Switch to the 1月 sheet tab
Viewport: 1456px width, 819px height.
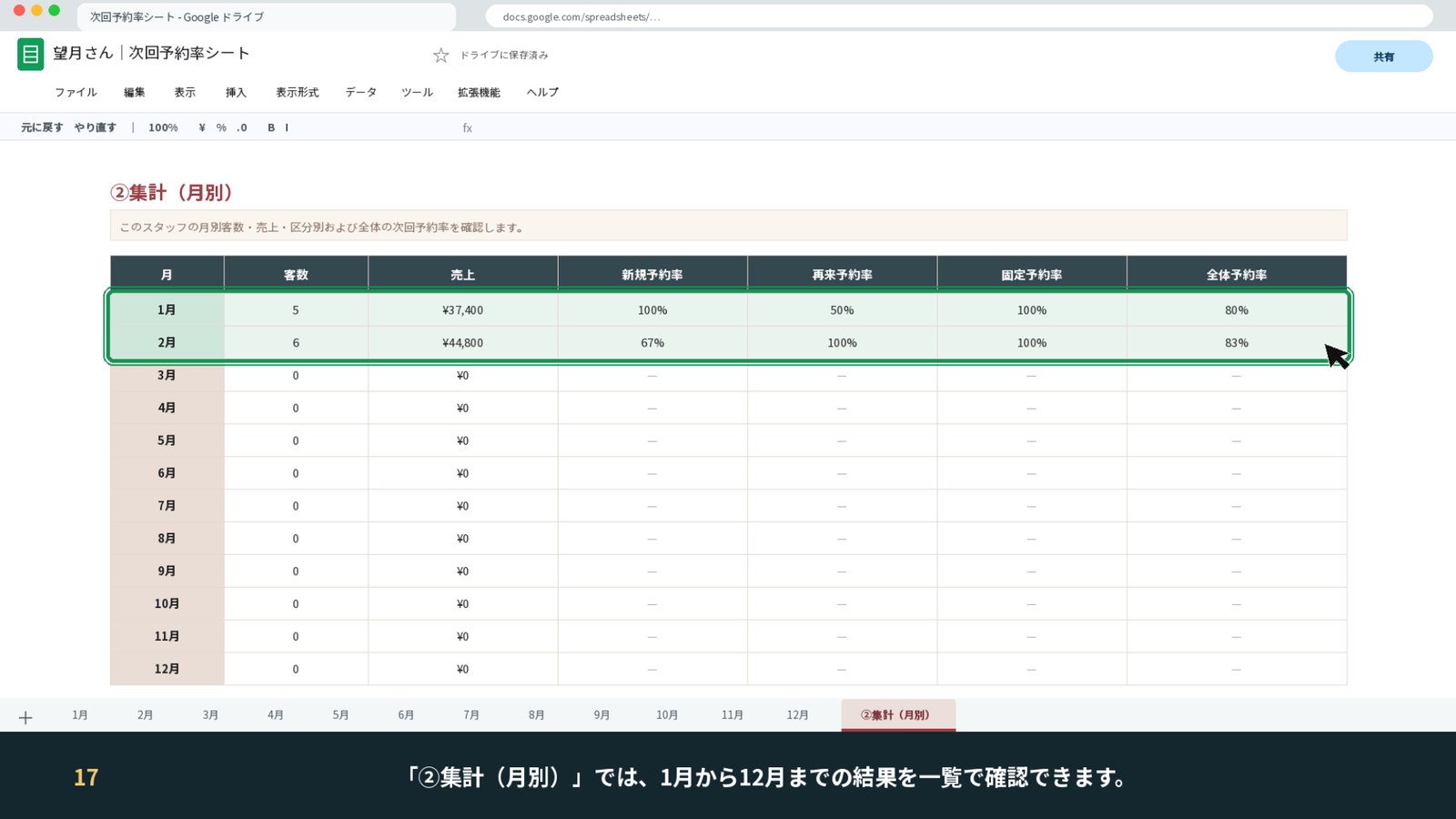click(x=80, y=715)
